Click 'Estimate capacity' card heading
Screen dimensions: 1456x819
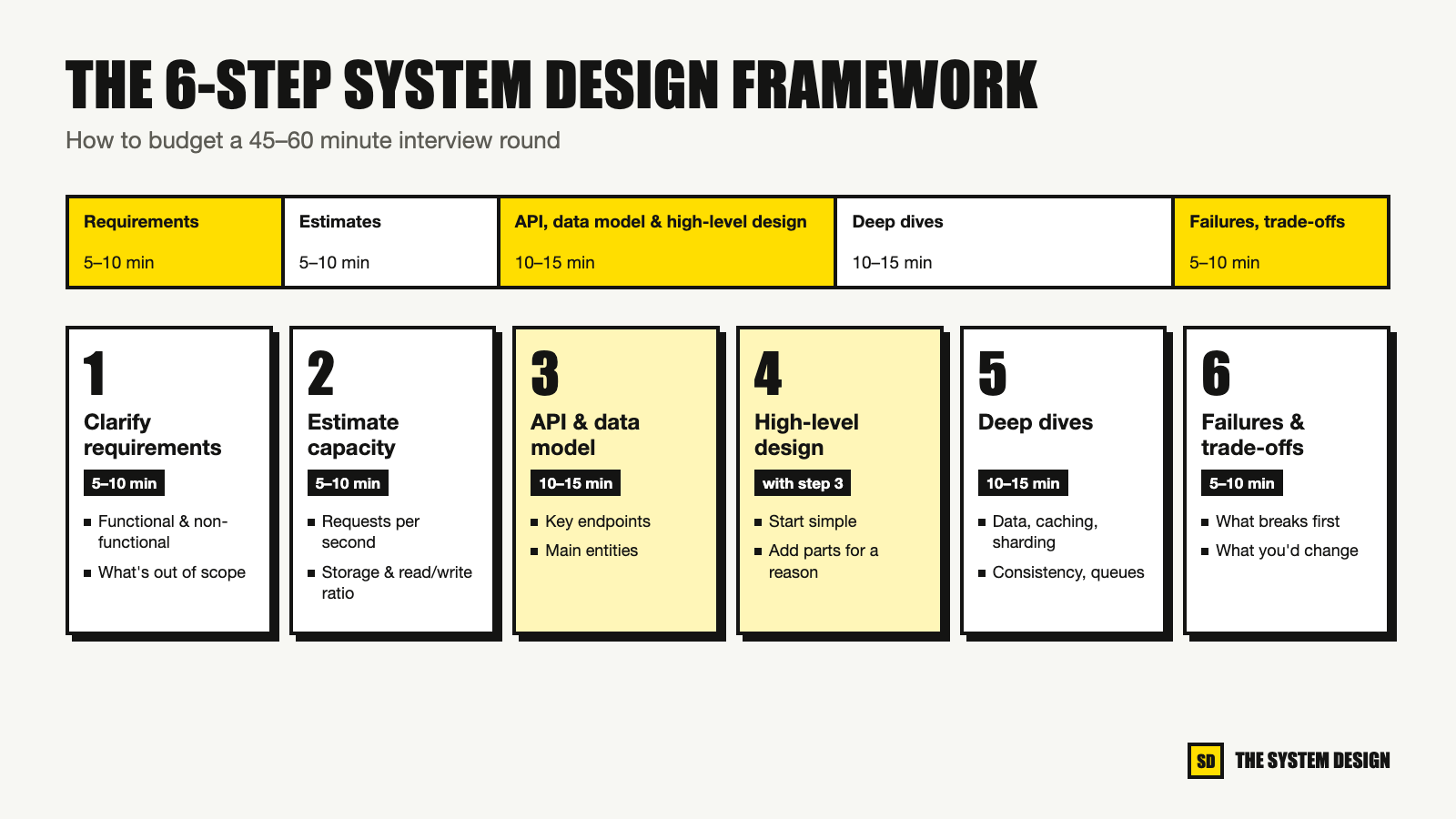click(353, 435)
